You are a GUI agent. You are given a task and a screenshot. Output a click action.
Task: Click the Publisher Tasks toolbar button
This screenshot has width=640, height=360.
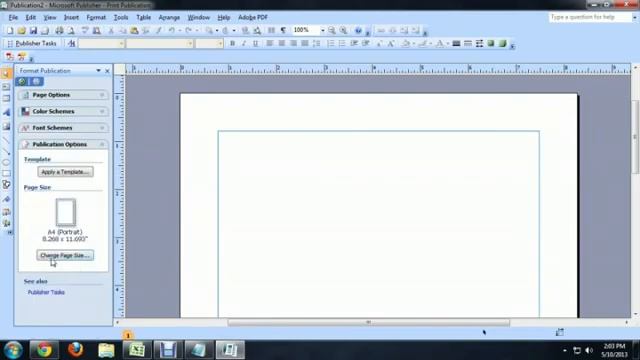(32, 44)
